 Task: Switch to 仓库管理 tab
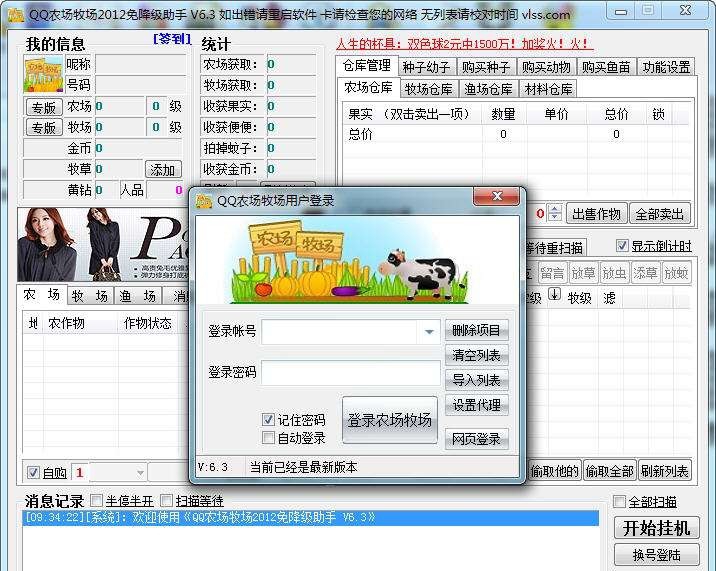[367, 66]
